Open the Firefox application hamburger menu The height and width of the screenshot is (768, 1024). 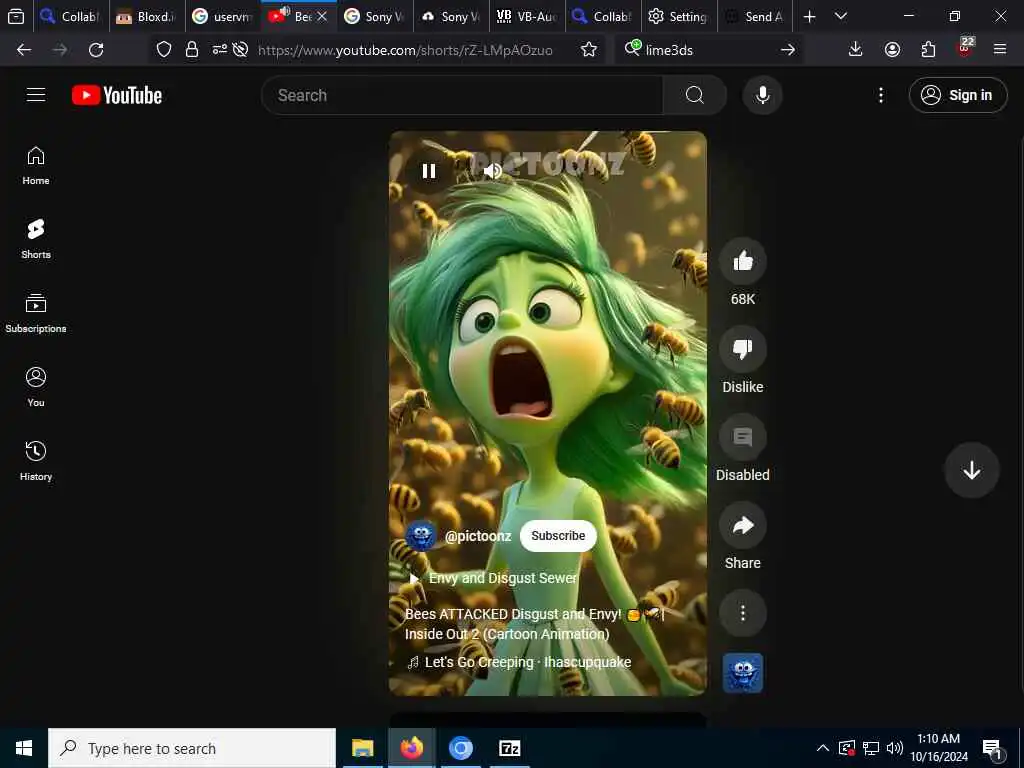[x=1000, y=50]
